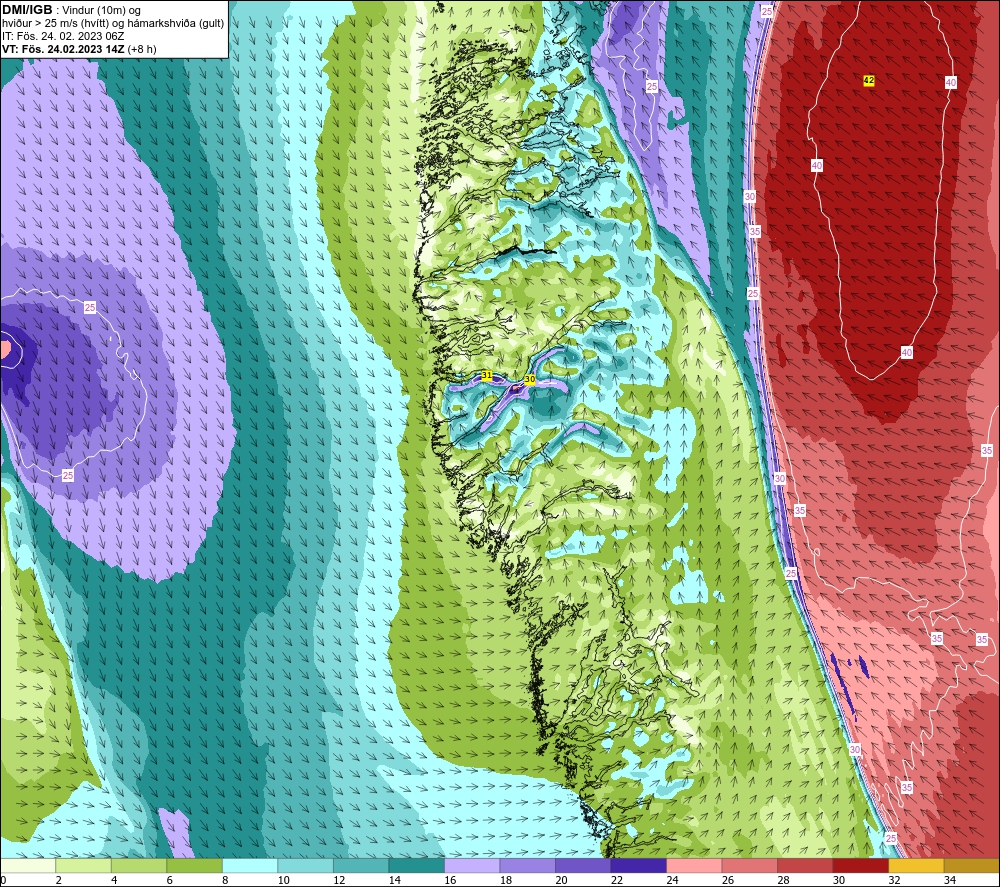Click the legend scale number 32
Image resolution: width=1000 pixels, height=887 pixels.
[894, 880]
